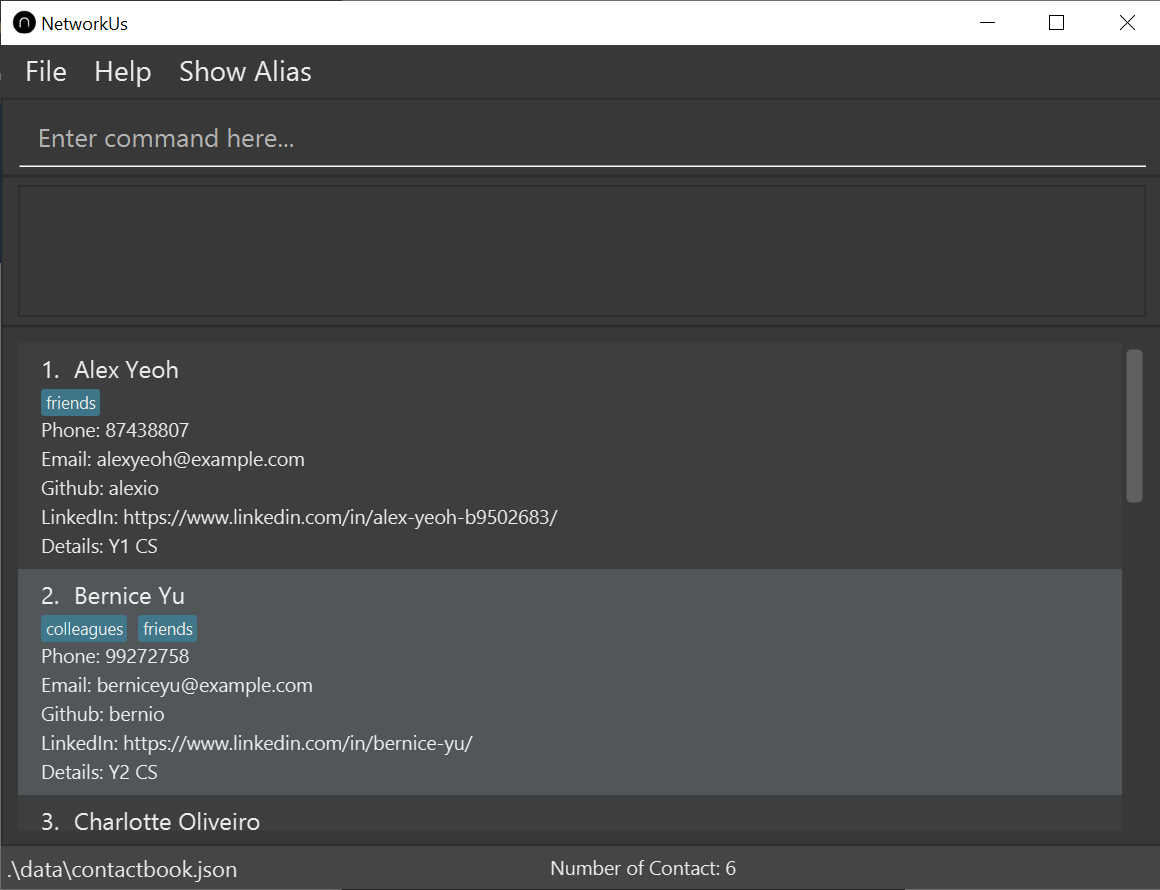Click the contactbook.json file path in status bar

122,869
